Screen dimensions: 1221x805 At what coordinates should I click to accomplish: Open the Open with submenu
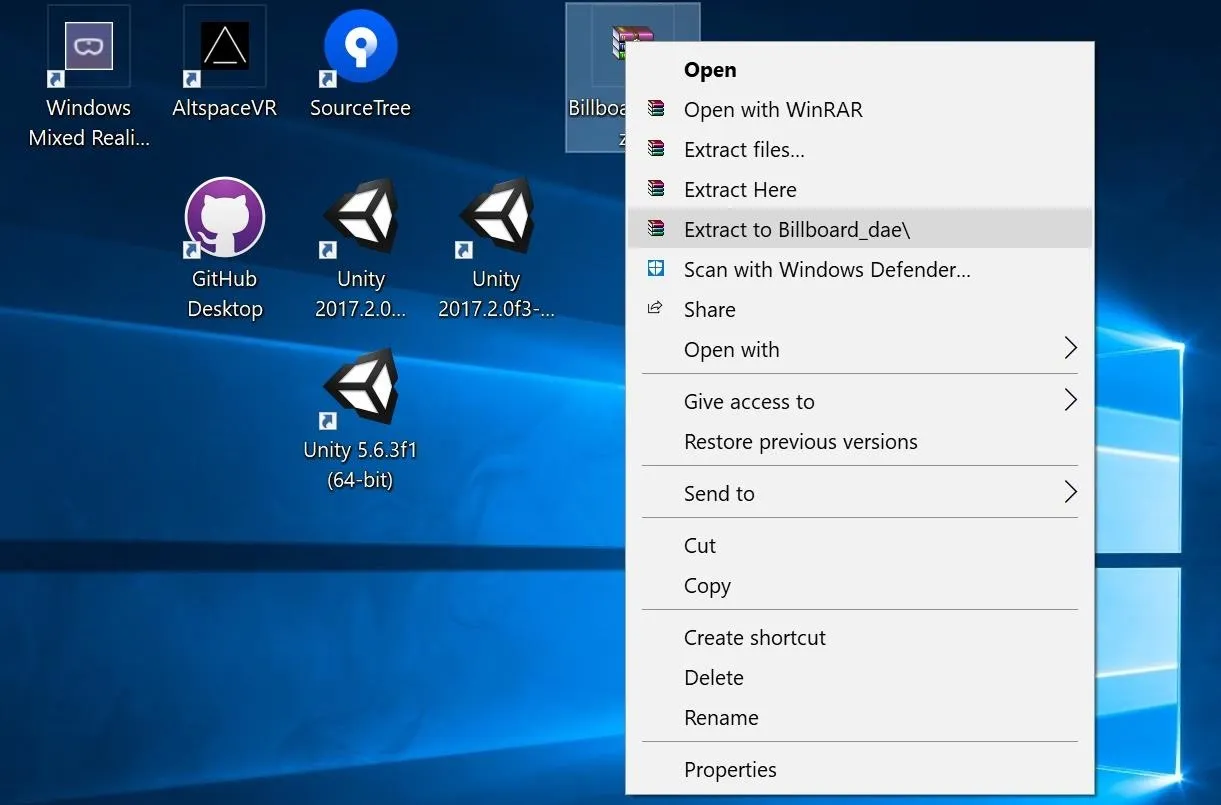[x=860, y=350]
